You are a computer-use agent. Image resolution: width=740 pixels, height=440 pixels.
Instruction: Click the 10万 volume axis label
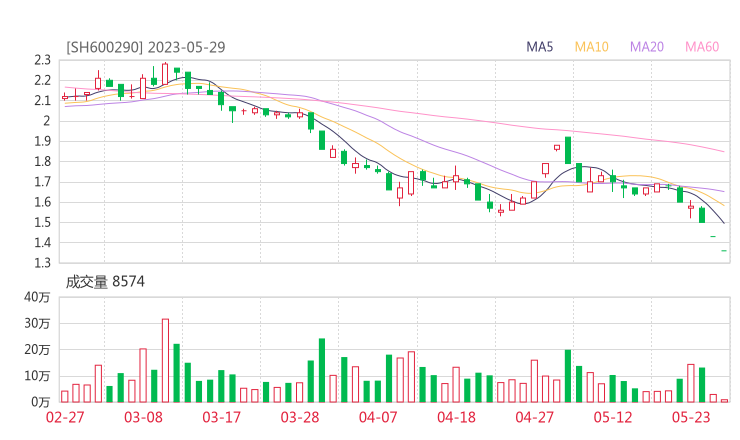[37, 376]
